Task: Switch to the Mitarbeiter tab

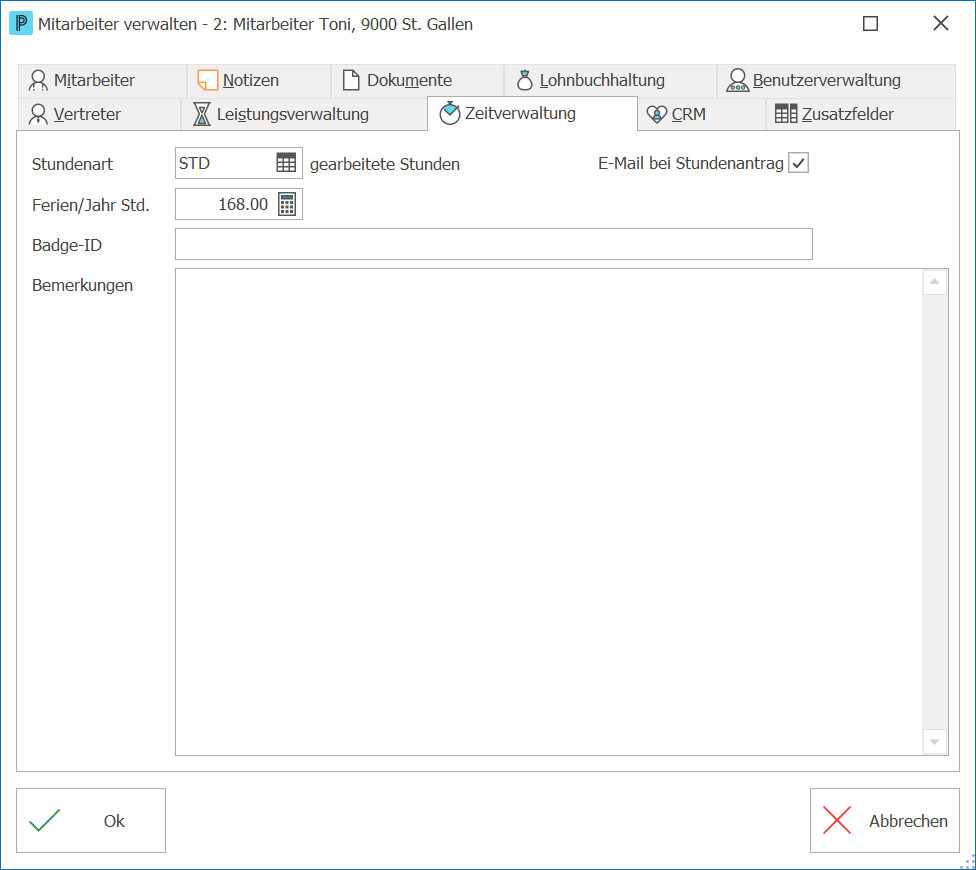Action: [102, 81]
